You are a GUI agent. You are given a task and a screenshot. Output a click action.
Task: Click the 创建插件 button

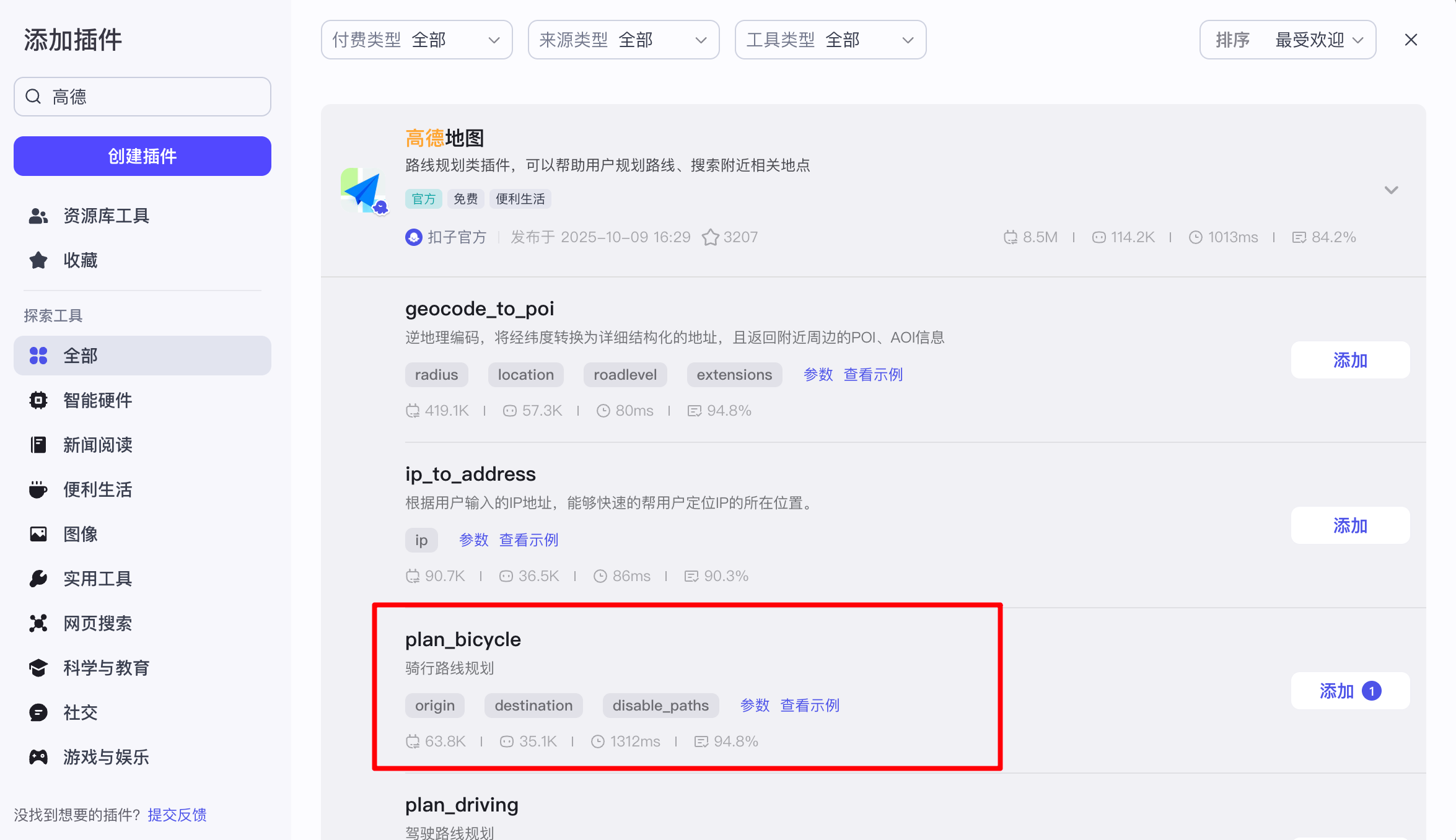(142, 156)
